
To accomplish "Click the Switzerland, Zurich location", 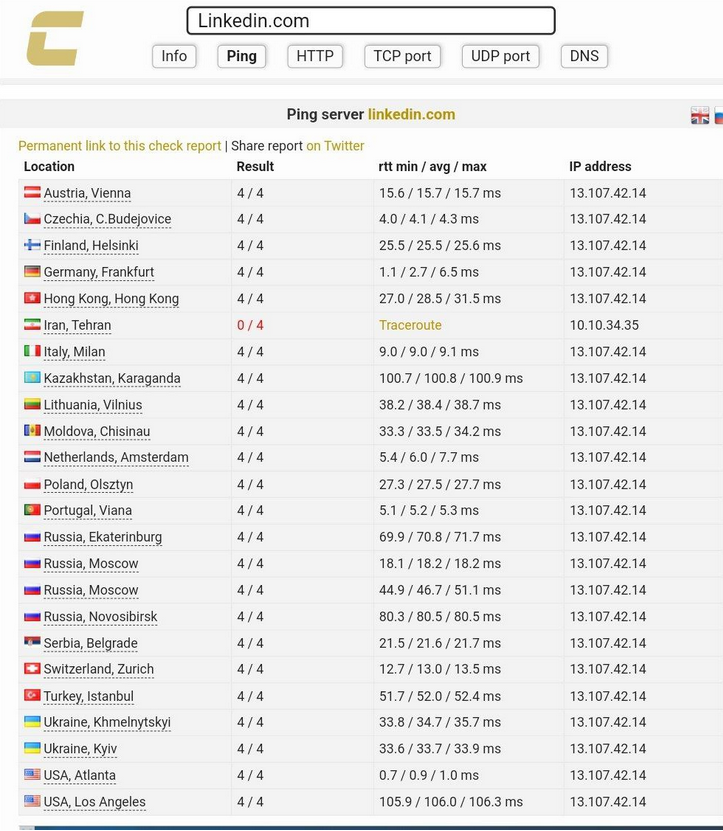I will click(x=99, y=669).
